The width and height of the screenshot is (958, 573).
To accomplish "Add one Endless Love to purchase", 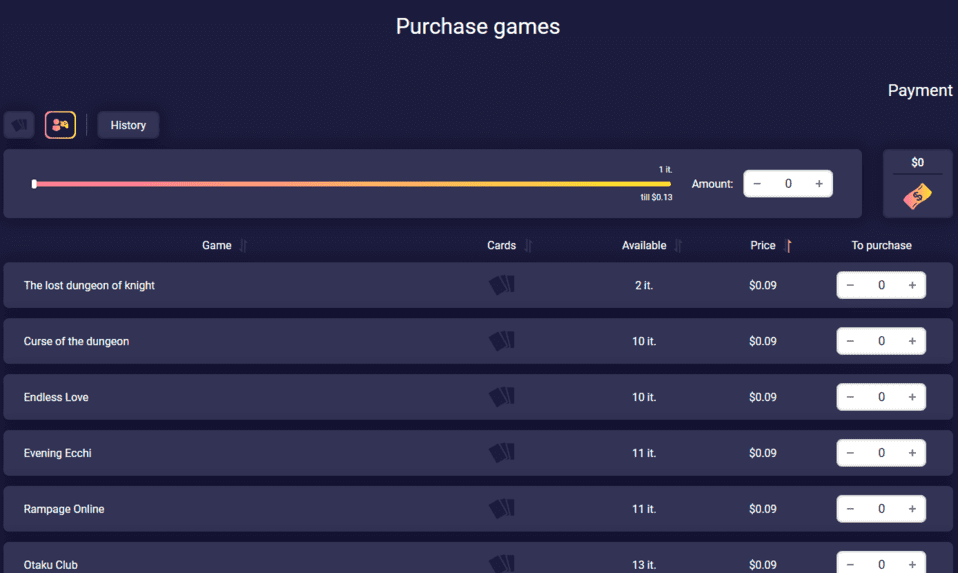I will pyautogui.click(x=912, y=397).
